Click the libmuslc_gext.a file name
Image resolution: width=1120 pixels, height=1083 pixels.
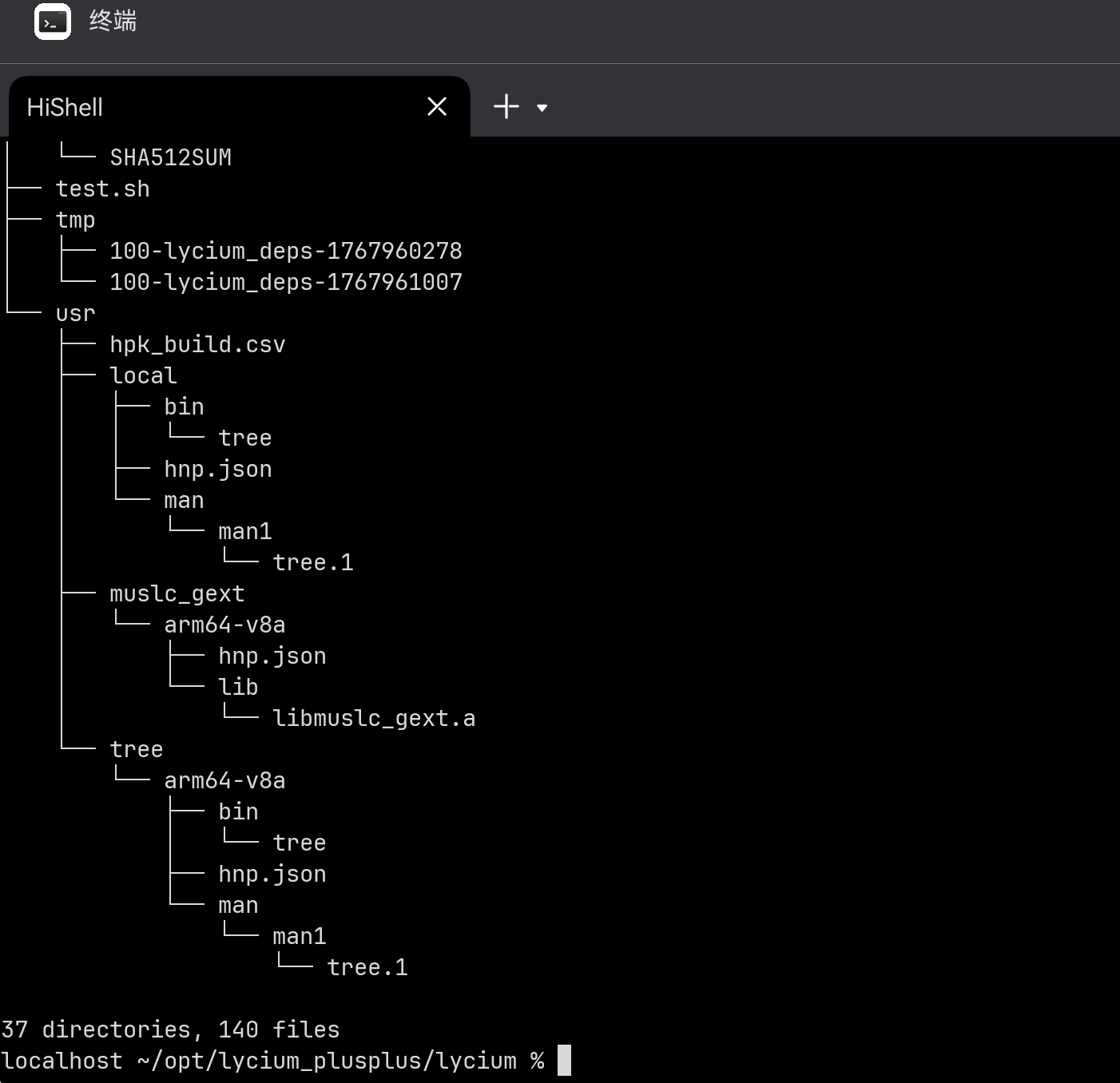point(375,718)
